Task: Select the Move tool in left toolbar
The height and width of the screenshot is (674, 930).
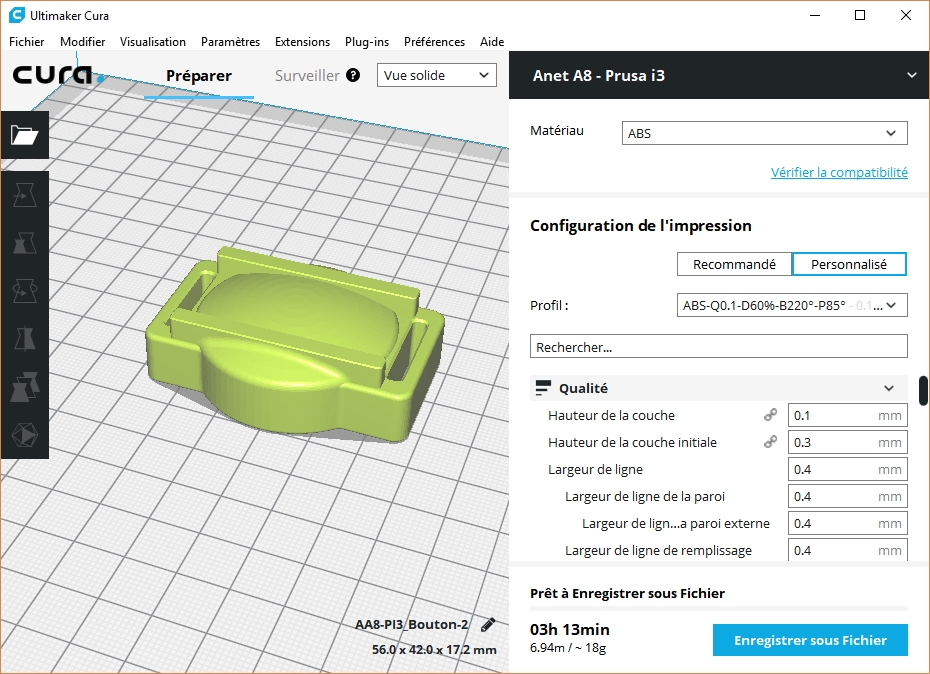Action: pos(24,195)
